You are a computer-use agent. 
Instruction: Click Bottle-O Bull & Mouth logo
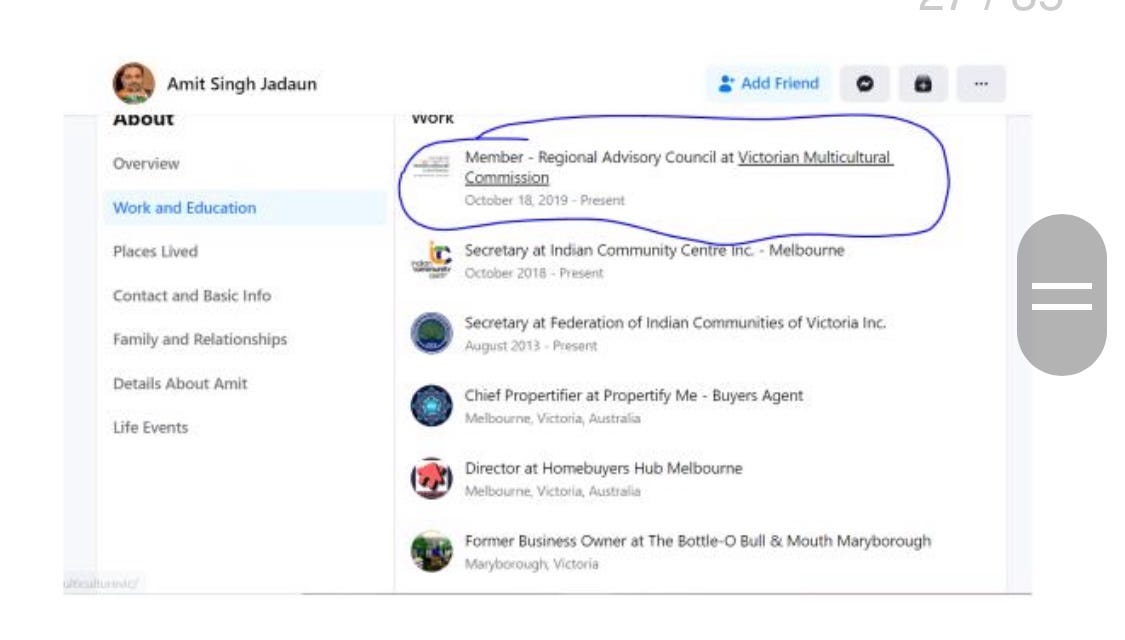click(x=431, y=551)
